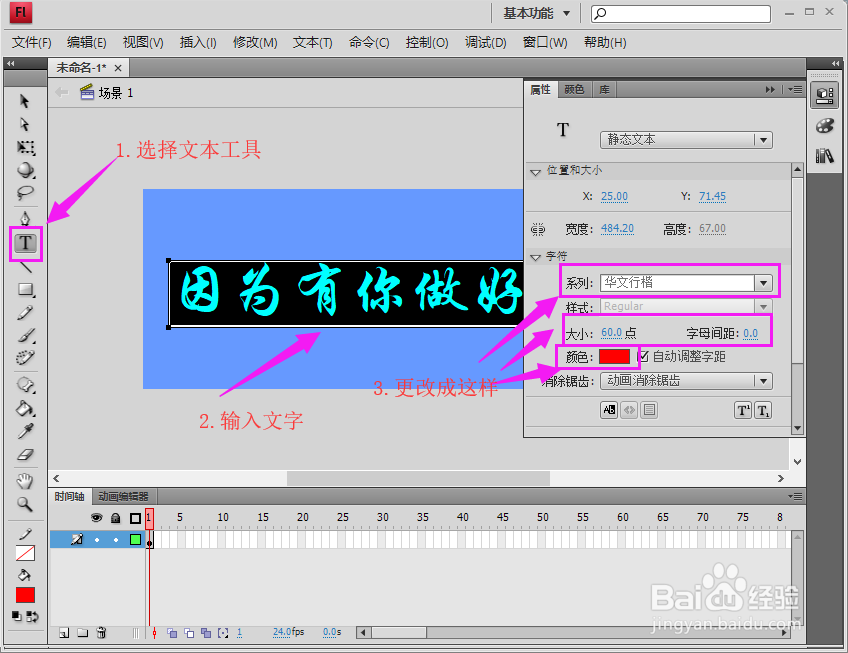Image resolution: width=848 pixels, height=653 pixels.
Task: Toggle onion skin button
Action: click(x=172, y=632)
